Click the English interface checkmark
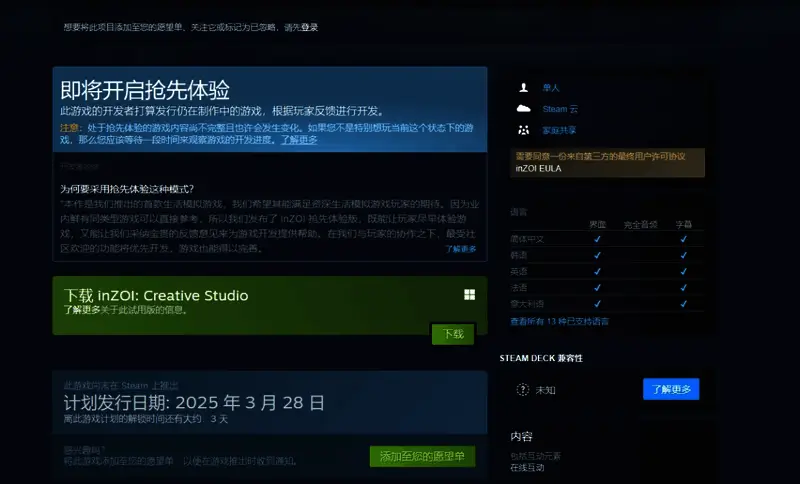Image resolution: width=800 pixels, height=484 pixels. click(597, 271)
